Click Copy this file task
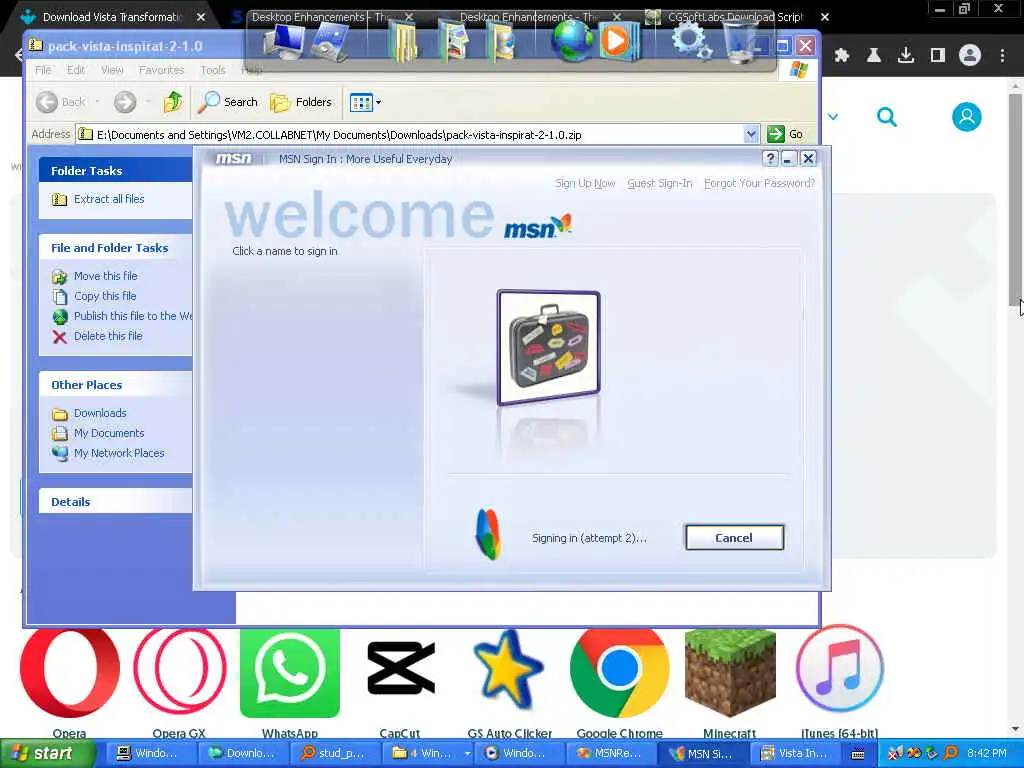 [104, 296]
